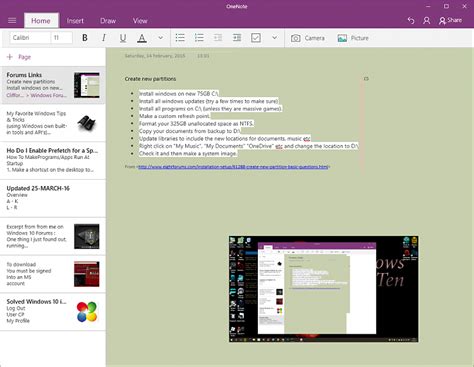The height and width of the screenshot is (367, 474).
Task: Click the Copy your documents from backup line
Action: [x=190, y=131]
